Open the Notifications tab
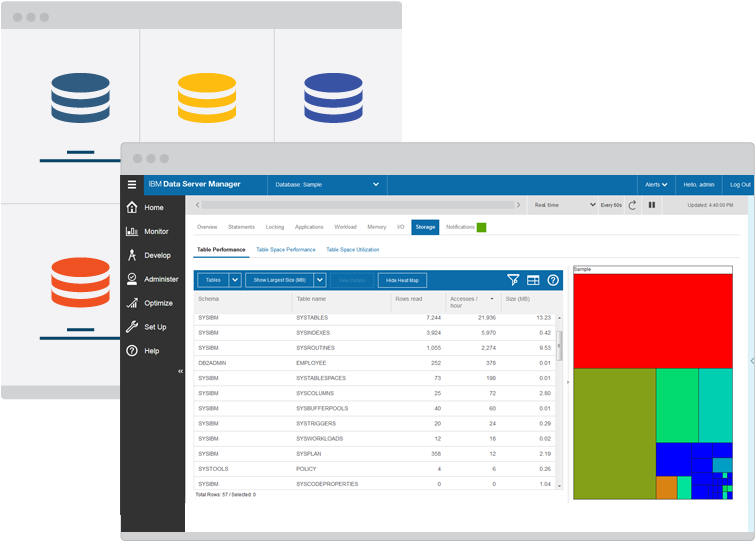This screenshot has width=755, height=541. (x=460, y=227)
